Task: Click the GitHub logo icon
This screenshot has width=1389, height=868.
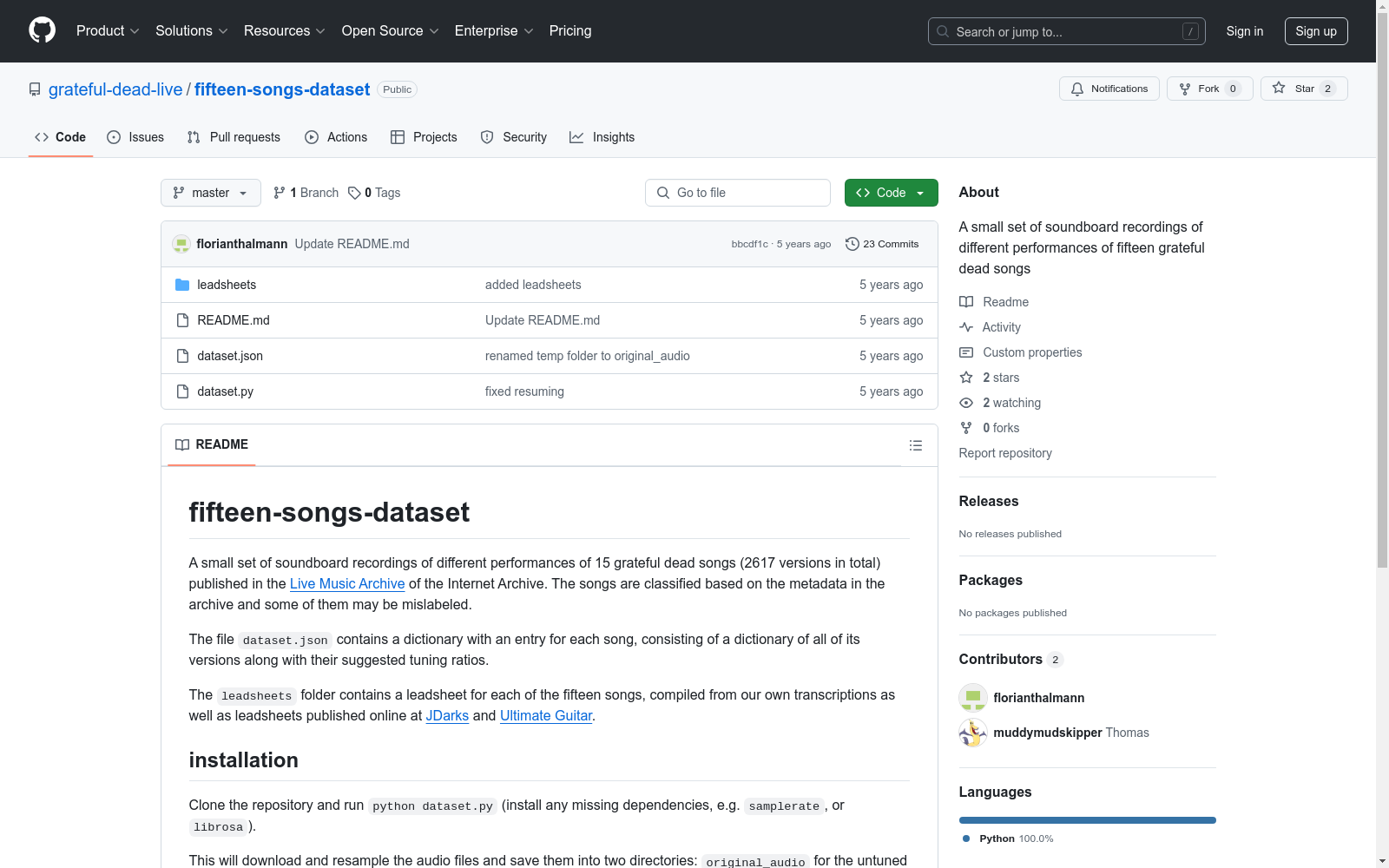Action: click(x=42, y=30)
